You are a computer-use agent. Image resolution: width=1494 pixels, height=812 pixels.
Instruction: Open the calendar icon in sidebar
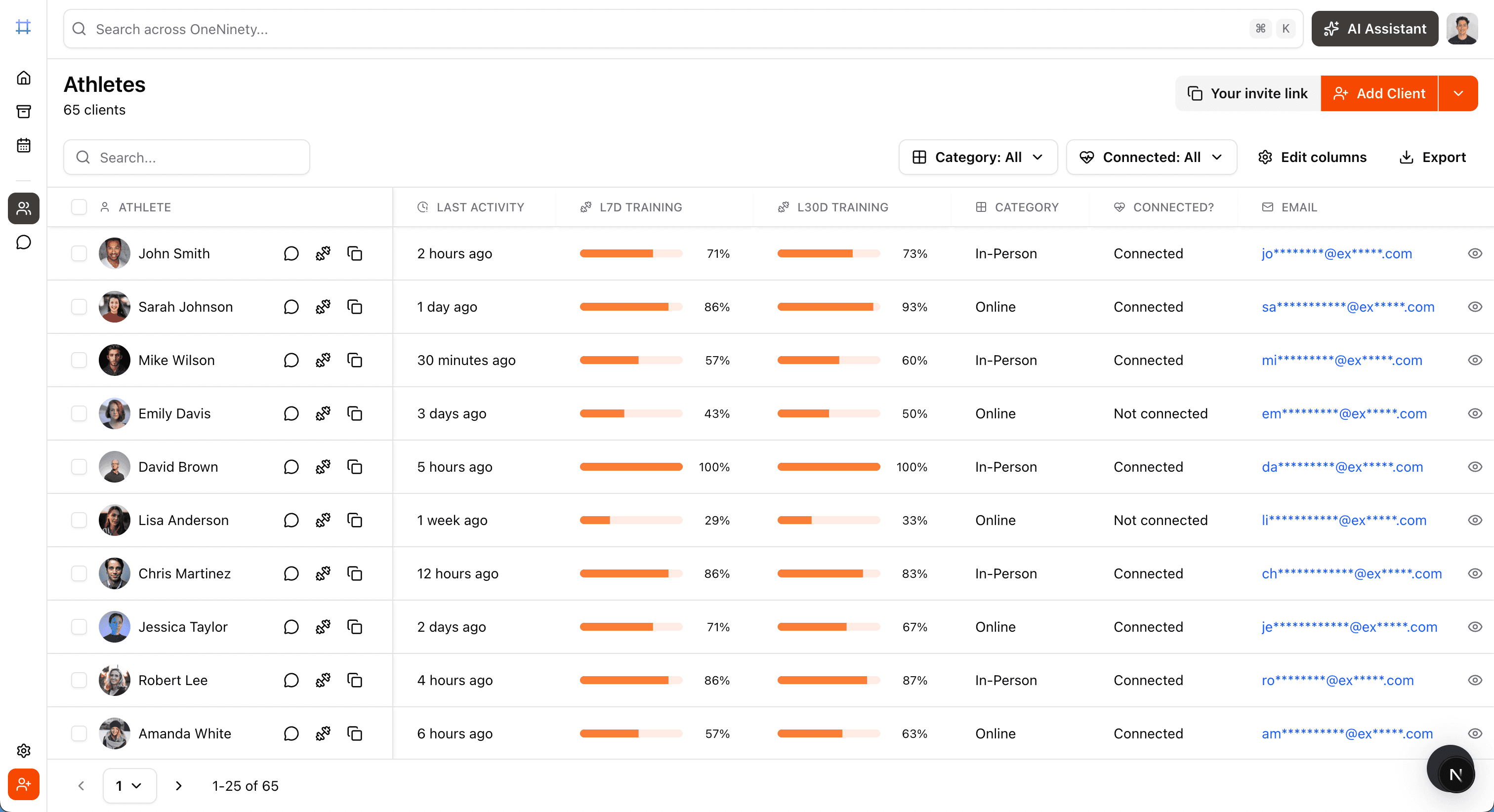click(23, 145)
